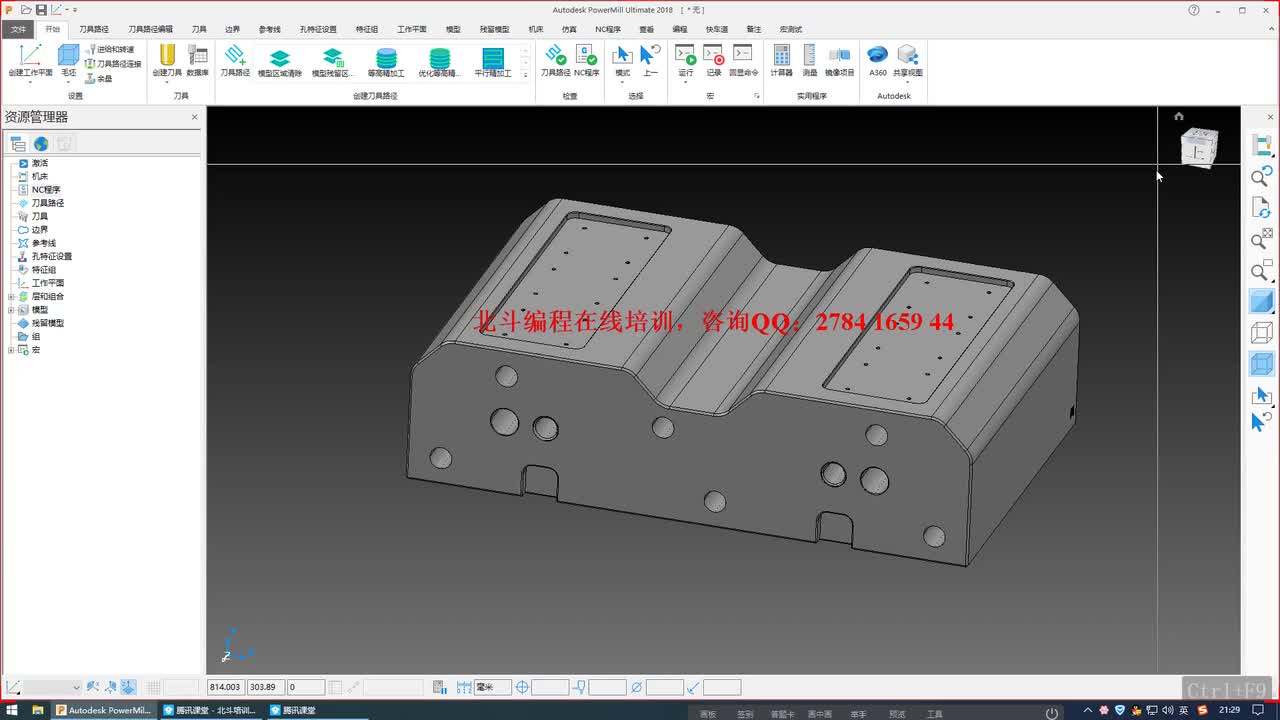
Task: Select 等高精加工 strategy
Action: (386, 62)
